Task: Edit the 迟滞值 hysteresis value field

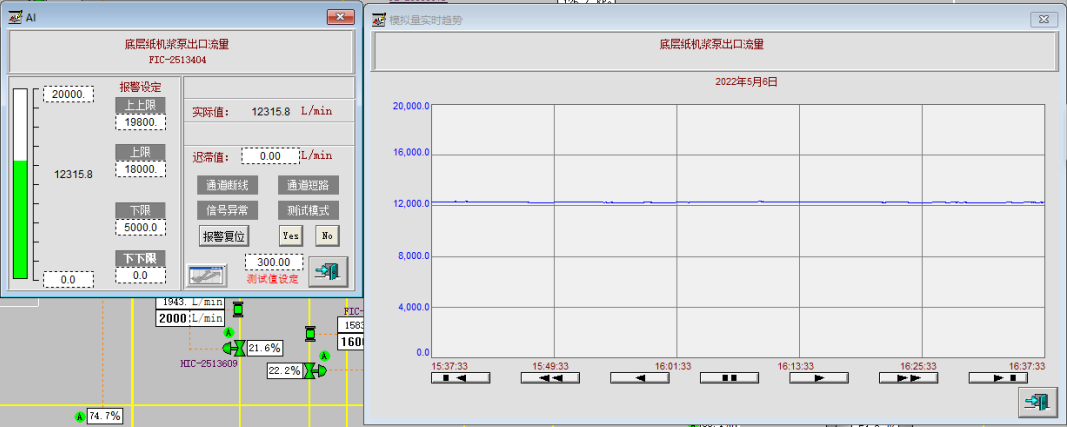Action: point(270,157)
